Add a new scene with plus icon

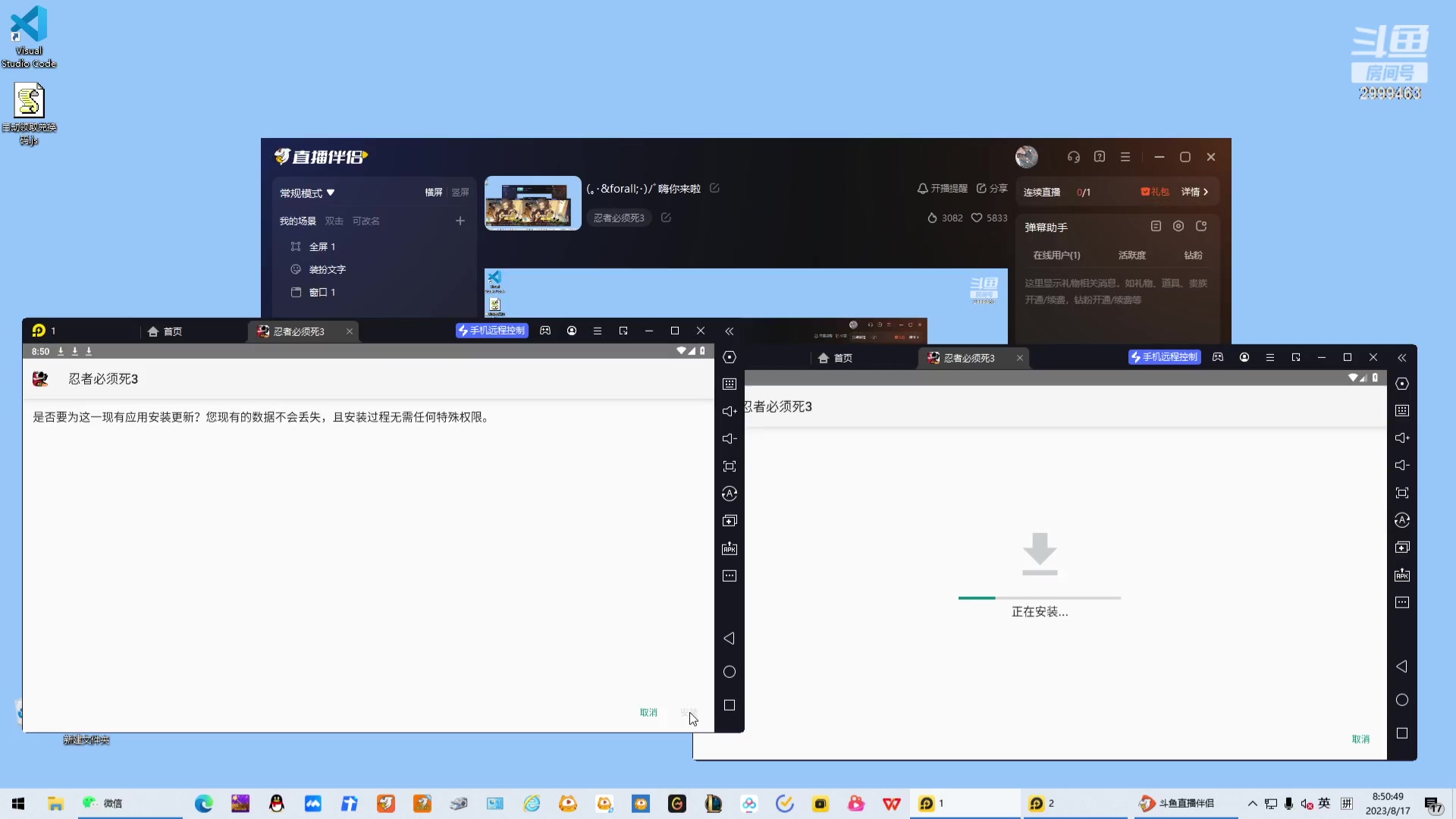(x=460, y=221)
